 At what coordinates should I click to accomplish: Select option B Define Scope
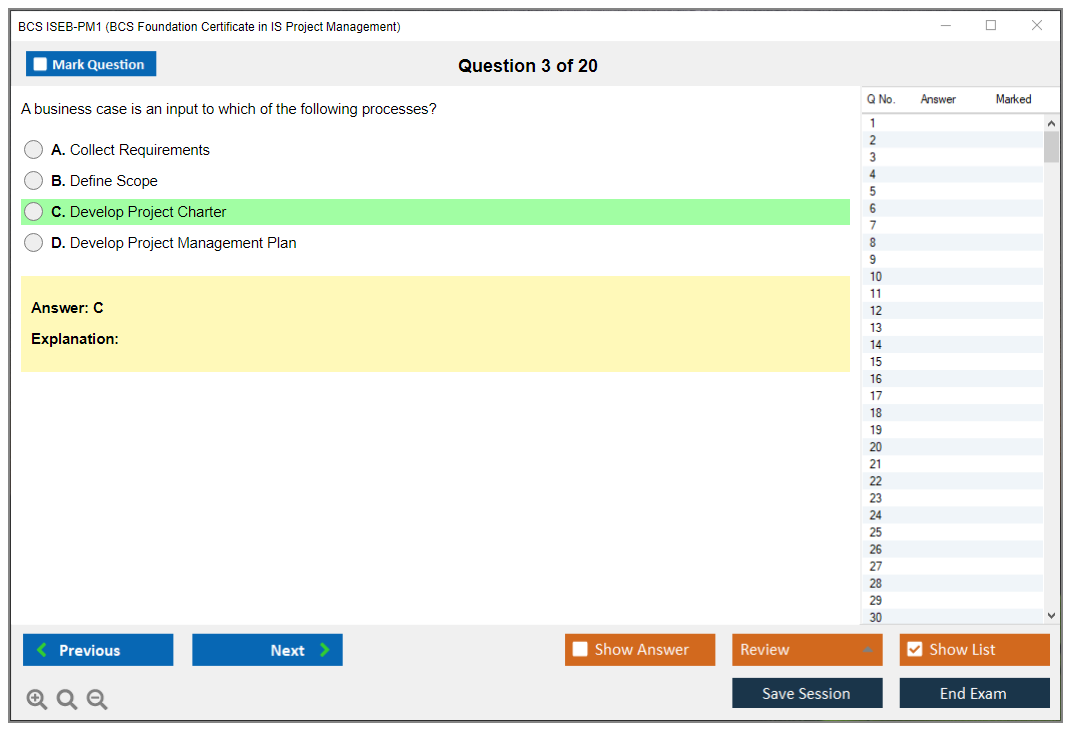pos(34,181)
